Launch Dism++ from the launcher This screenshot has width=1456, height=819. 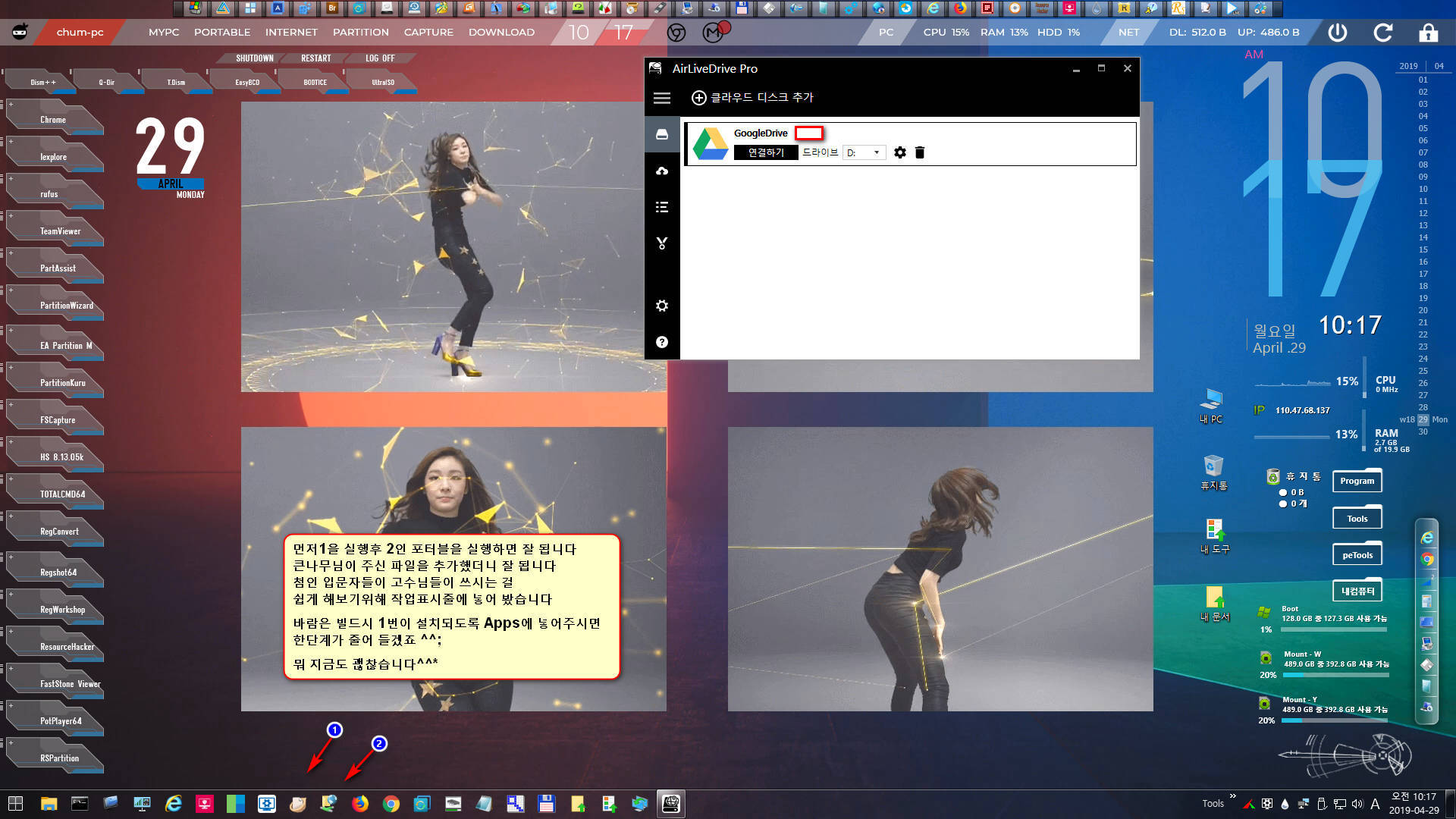coord(42,81)
